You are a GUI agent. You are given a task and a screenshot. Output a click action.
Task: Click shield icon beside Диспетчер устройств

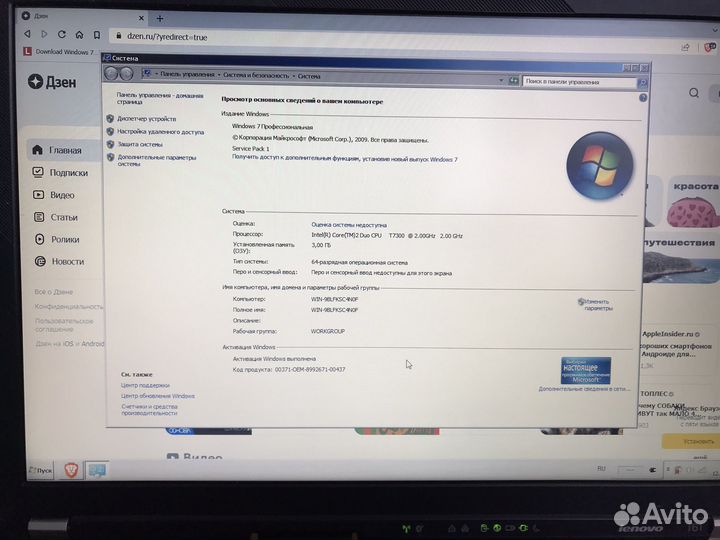pyautogui.click(x=110, y=119)
